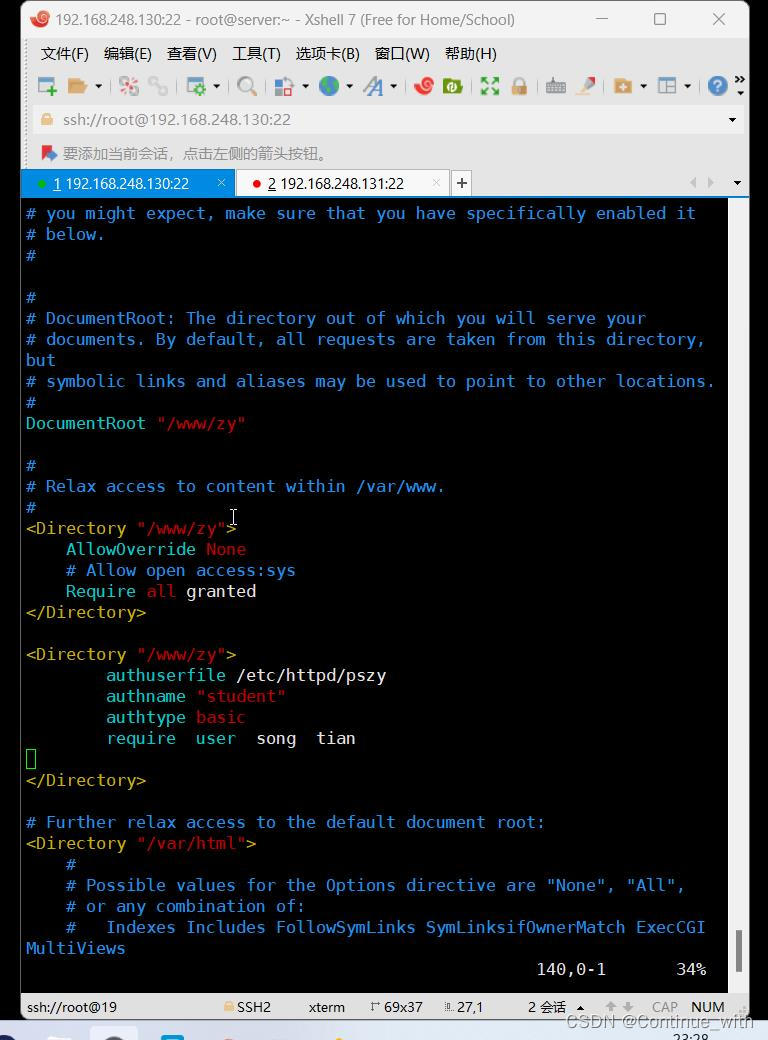
Task: Toggle full screen mode icon
Action: point(489,86)
